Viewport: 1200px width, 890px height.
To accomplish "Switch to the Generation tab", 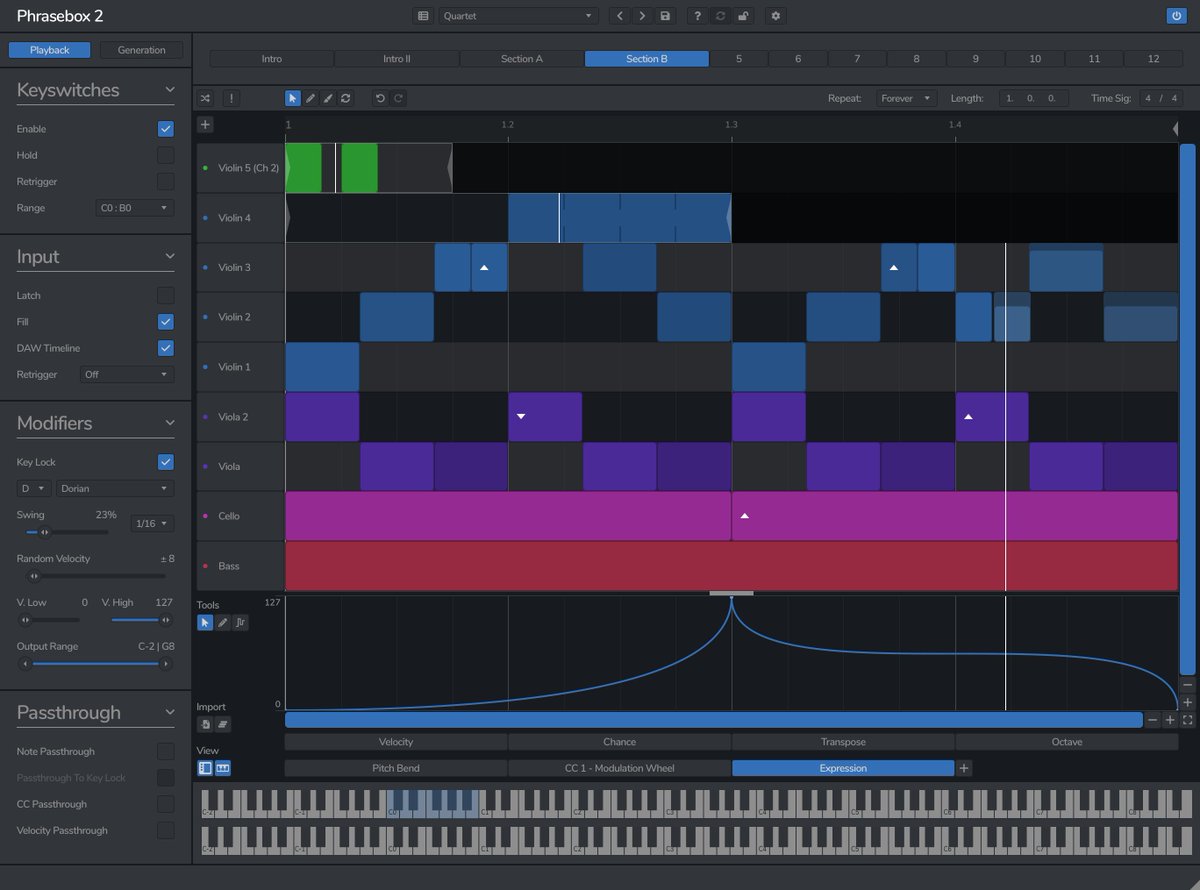I will (x=139, y=49).
